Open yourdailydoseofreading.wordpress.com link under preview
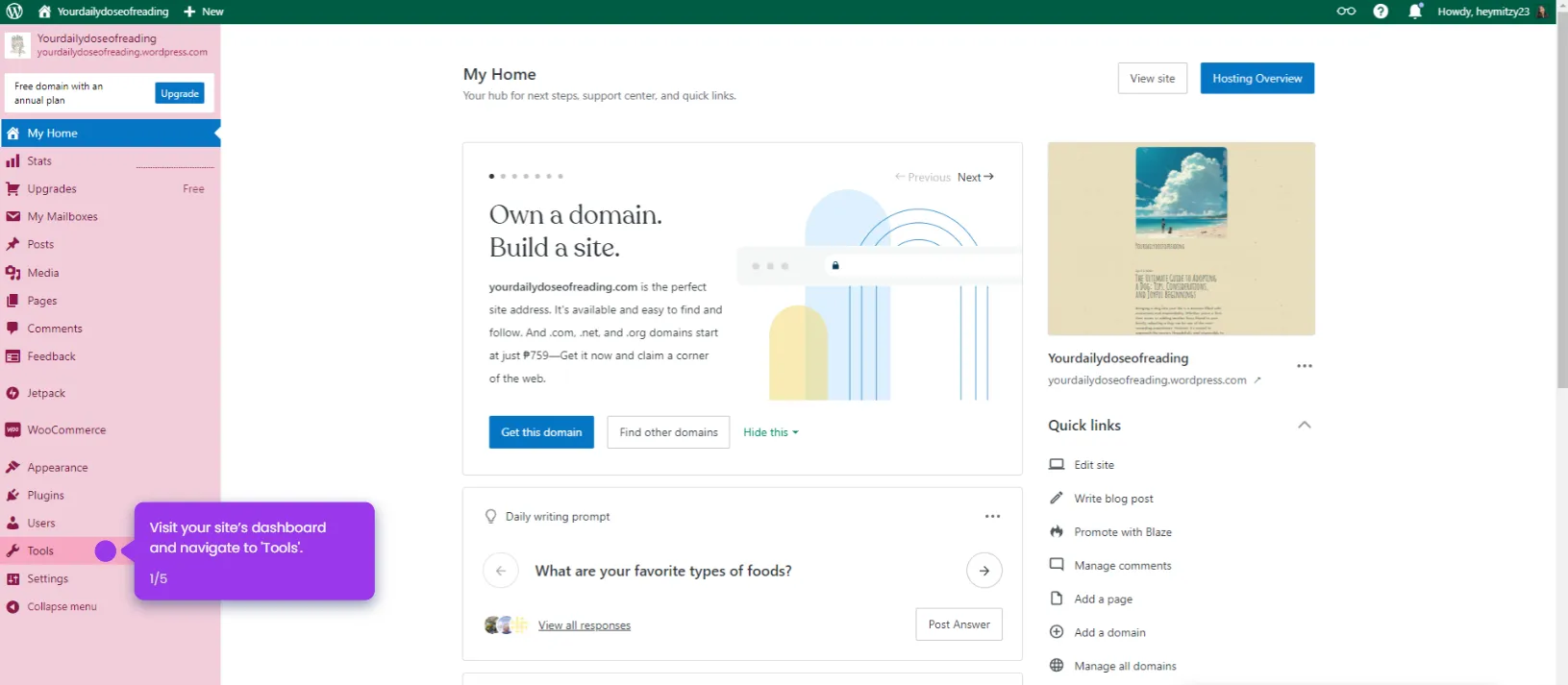1568x685 pixels. pos(1154,380)
